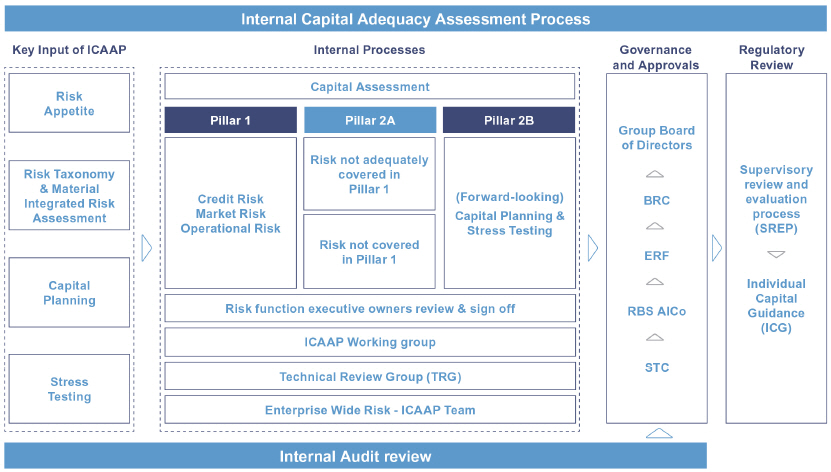The width and height of the screenshot is (831, 472).
Task: Click the up arrow above Internal Audit review bar
Action: 657,433
